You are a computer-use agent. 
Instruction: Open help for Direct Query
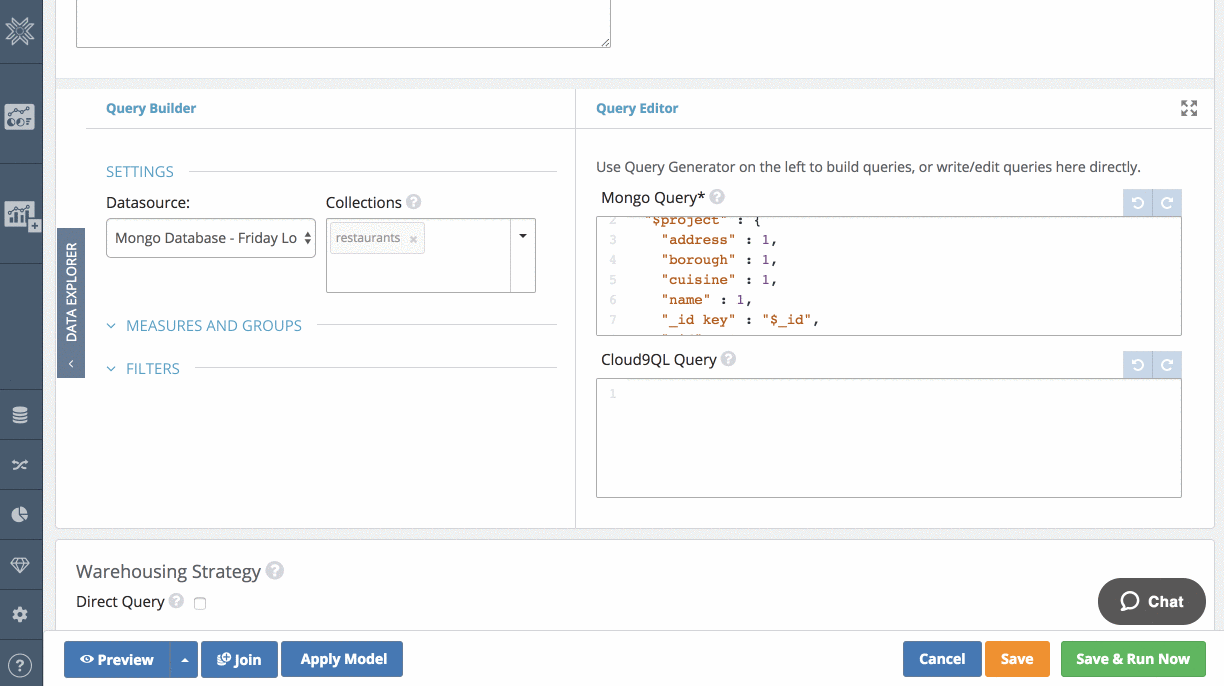coord(176,601)
